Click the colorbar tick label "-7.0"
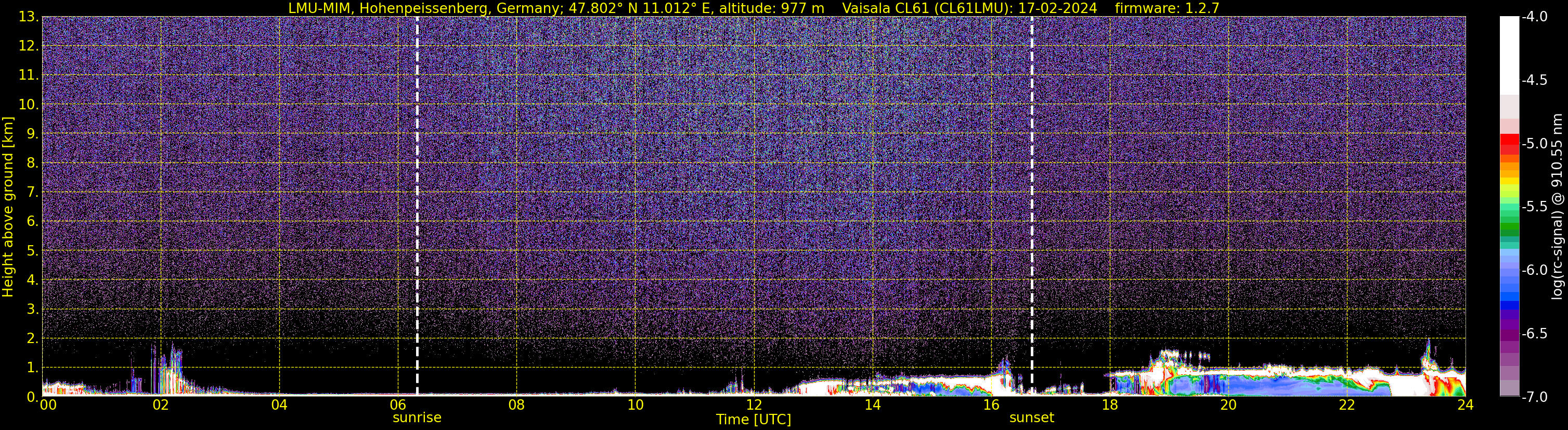 pyautogui.click(x=1534, y=397)
